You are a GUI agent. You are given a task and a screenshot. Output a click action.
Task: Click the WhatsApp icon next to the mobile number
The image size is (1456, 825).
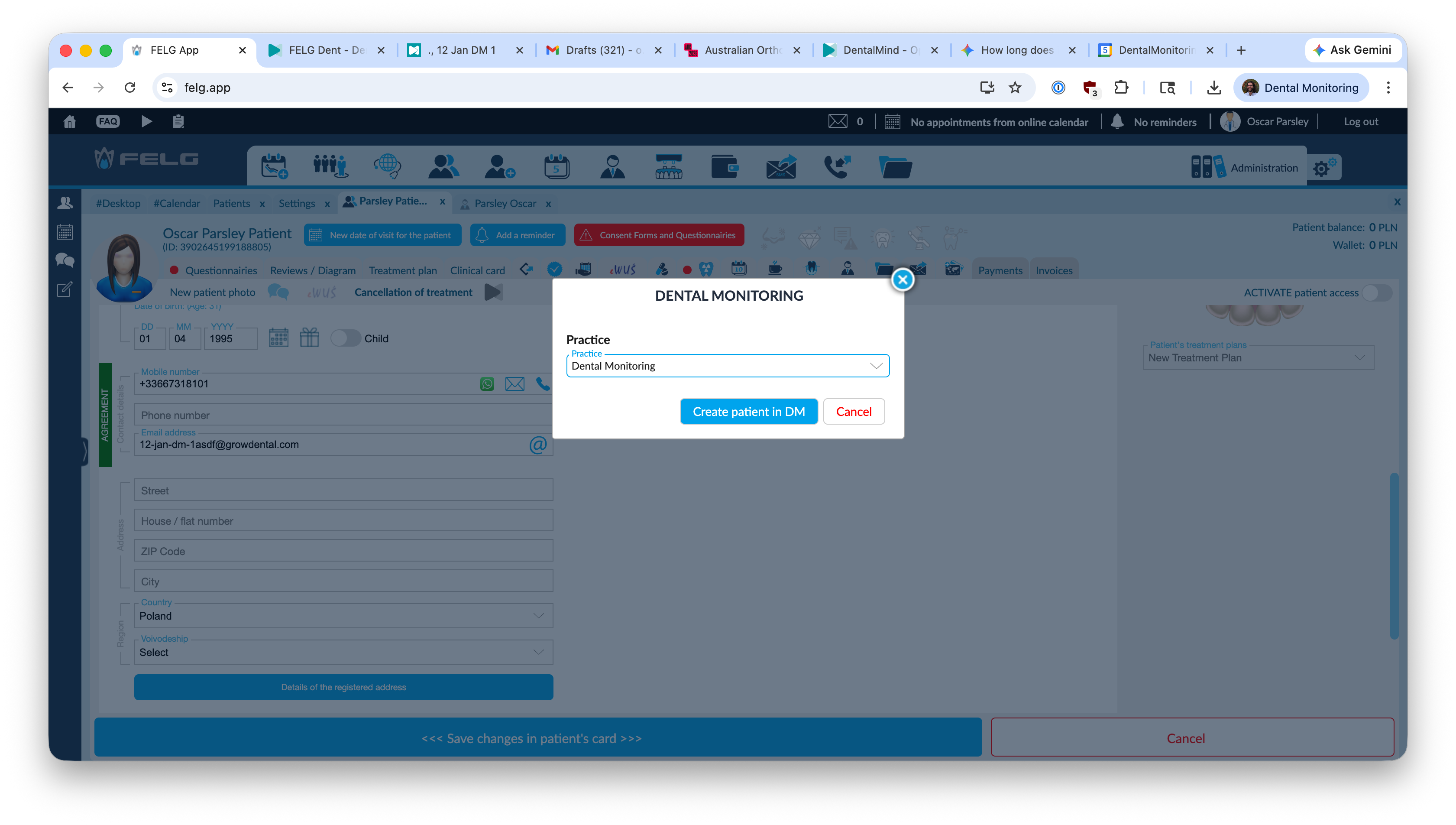pyautogui.click(x=486, y=383)
